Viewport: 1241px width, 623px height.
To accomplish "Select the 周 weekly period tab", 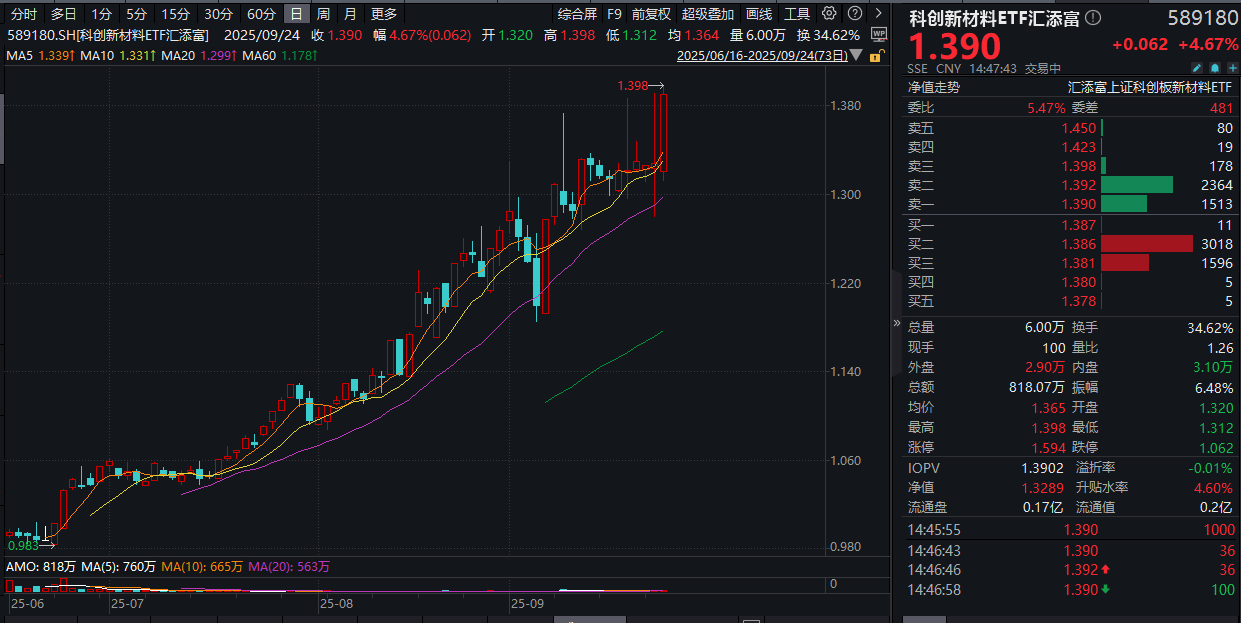I will (x=323, y=14).
